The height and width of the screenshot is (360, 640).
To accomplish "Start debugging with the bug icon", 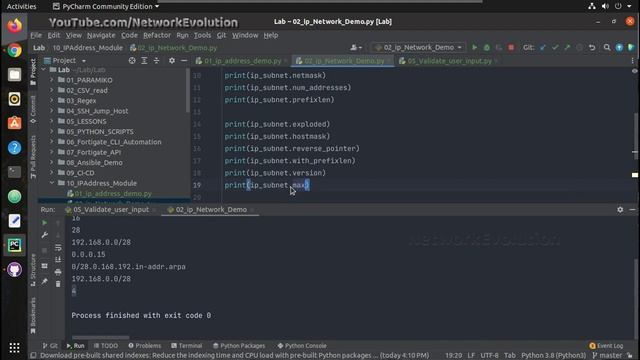I will (487, 48).
